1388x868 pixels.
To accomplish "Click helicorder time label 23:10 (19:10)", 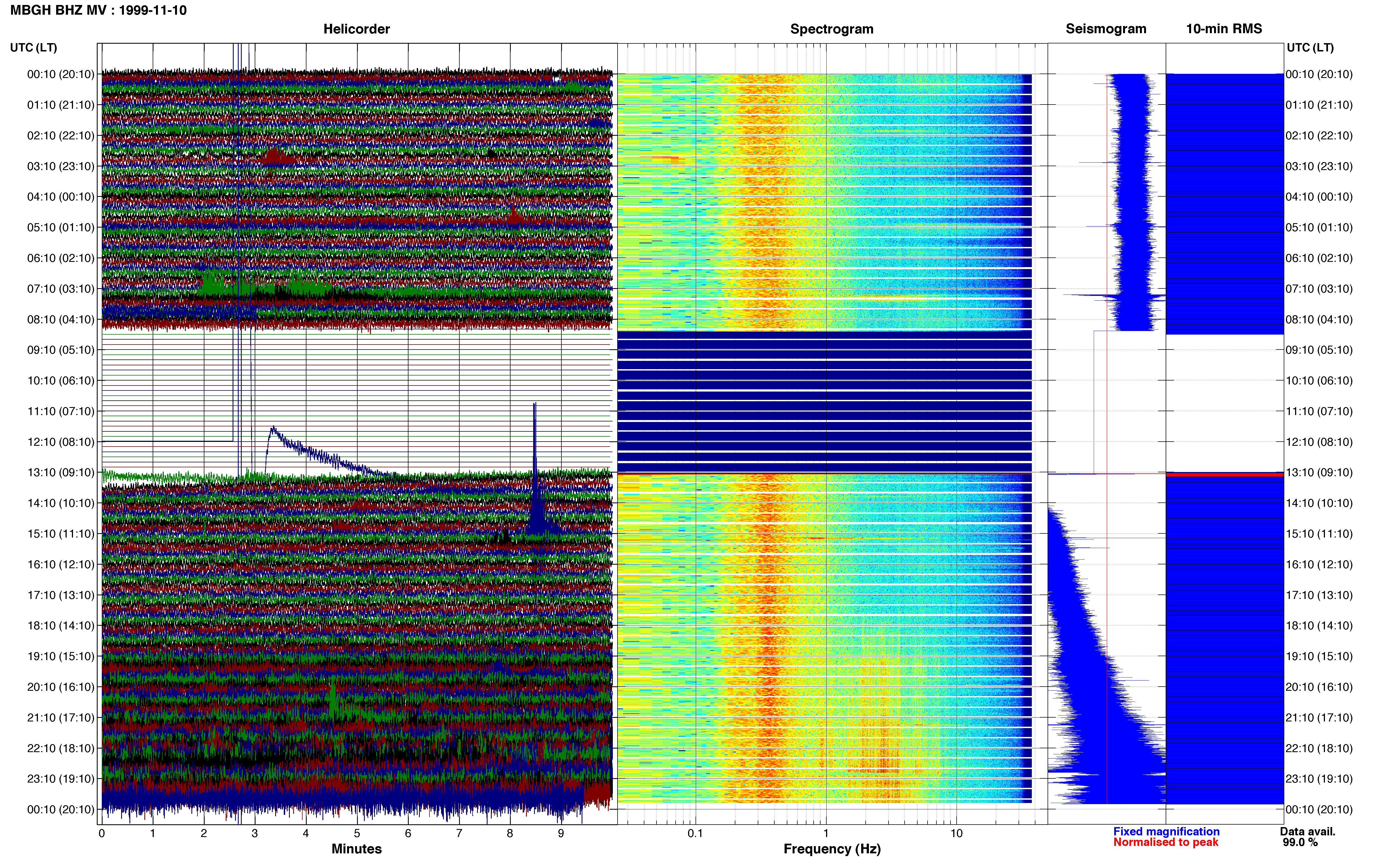I will point(61,779).
